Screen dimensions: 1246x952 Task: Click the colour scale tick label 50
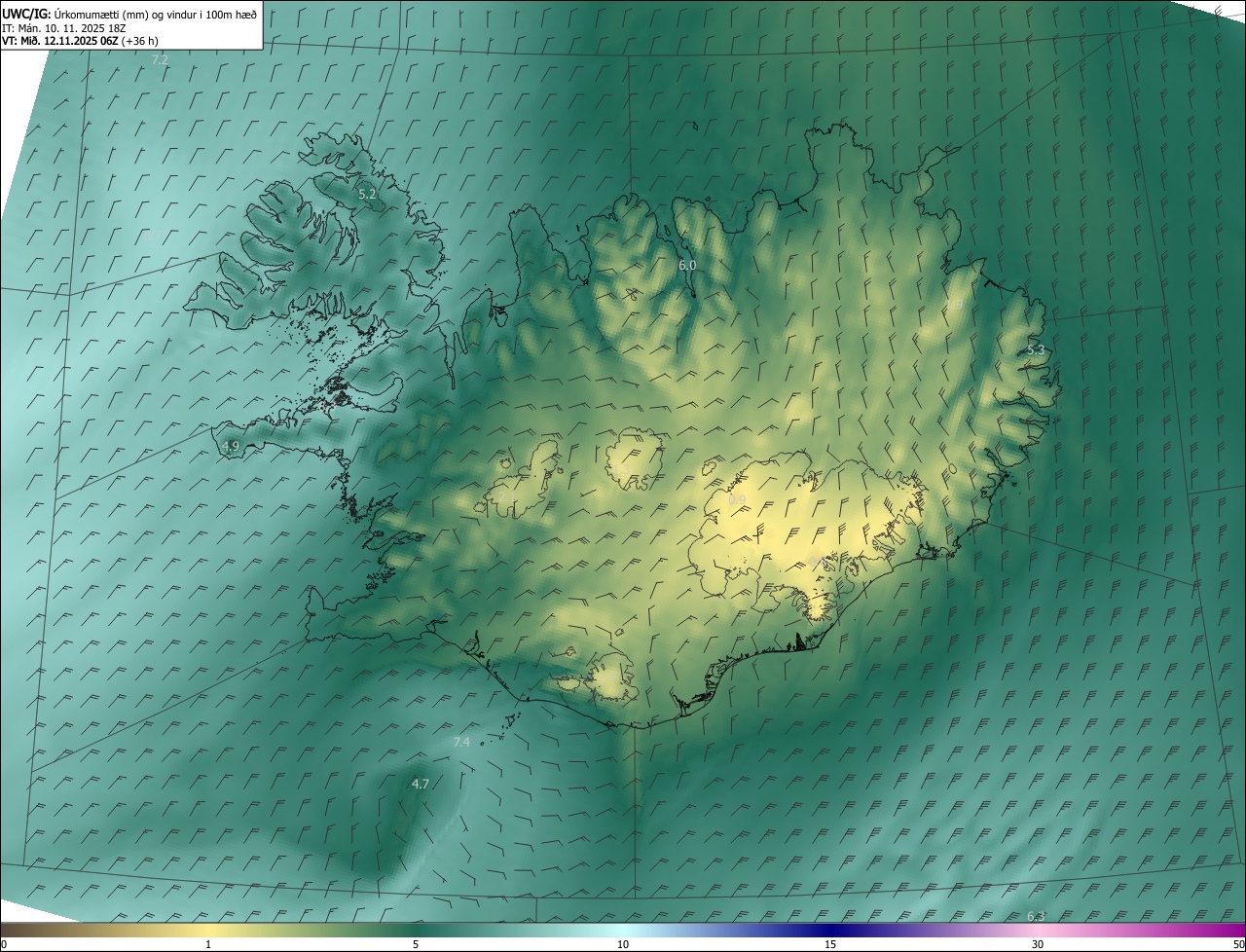pyautogui.click(x=1238, y=944)
